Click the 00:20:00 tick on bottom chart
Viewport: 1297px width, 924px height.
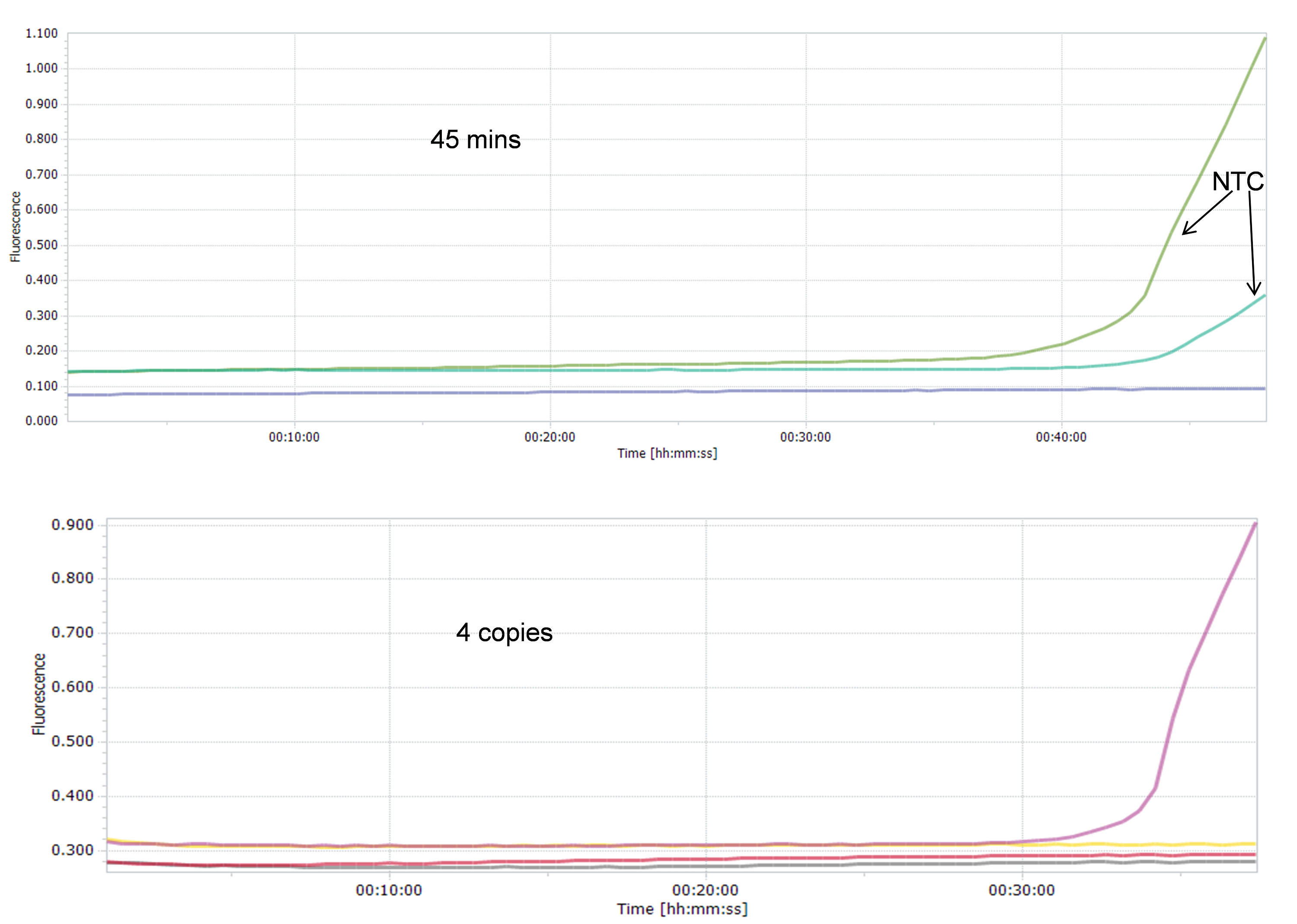706,890
